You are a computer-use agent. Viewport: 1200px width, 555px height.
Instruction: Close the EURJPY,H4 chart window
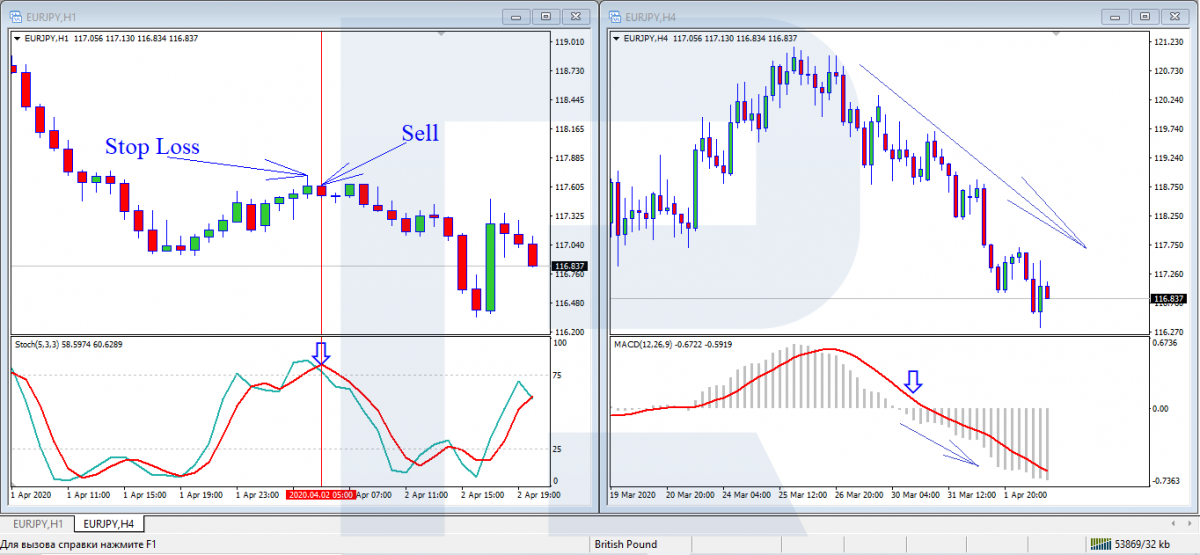click(x=1176, y=16)
